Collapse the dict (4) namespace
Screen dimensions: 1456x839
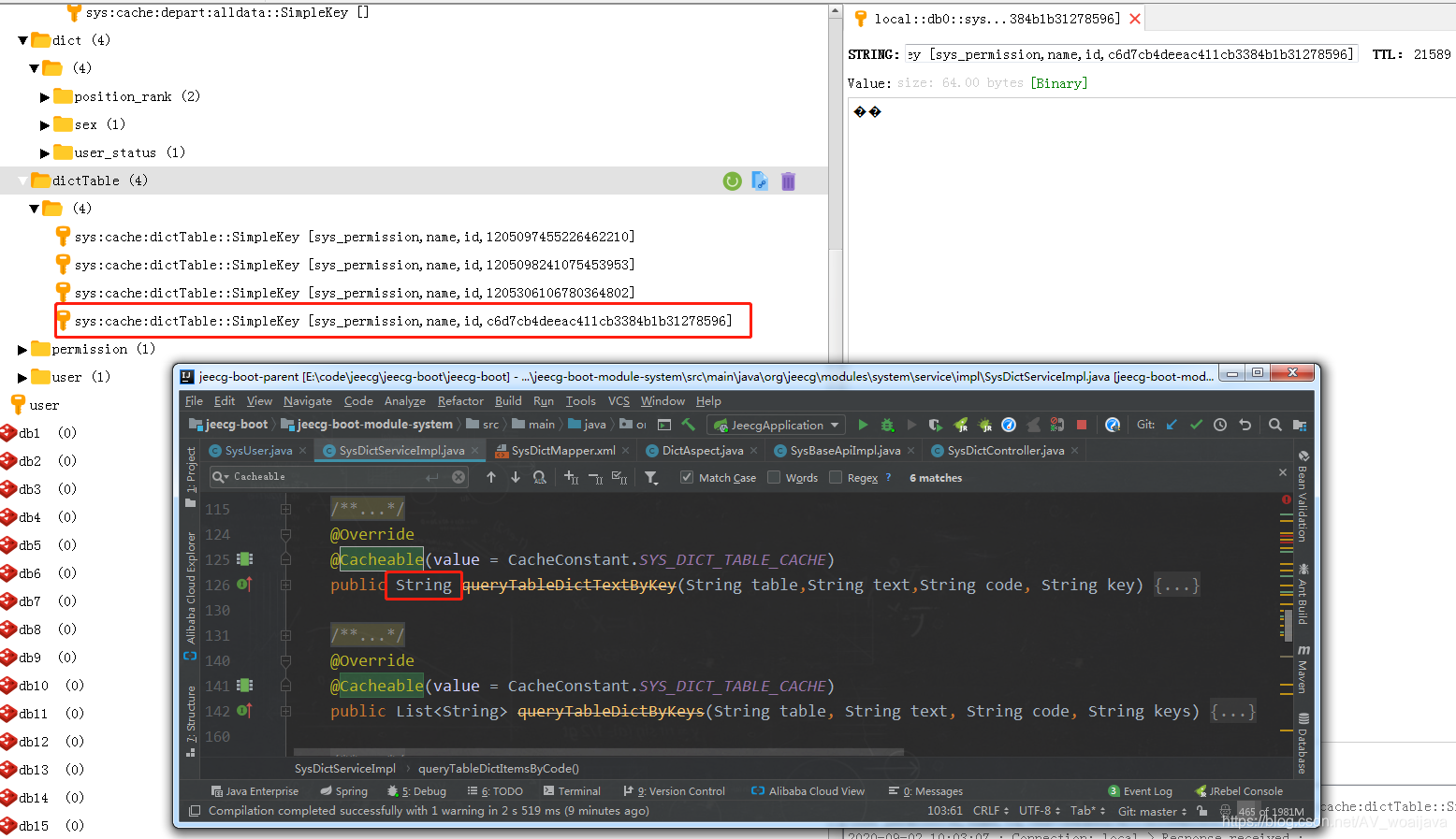coord(22,41)
